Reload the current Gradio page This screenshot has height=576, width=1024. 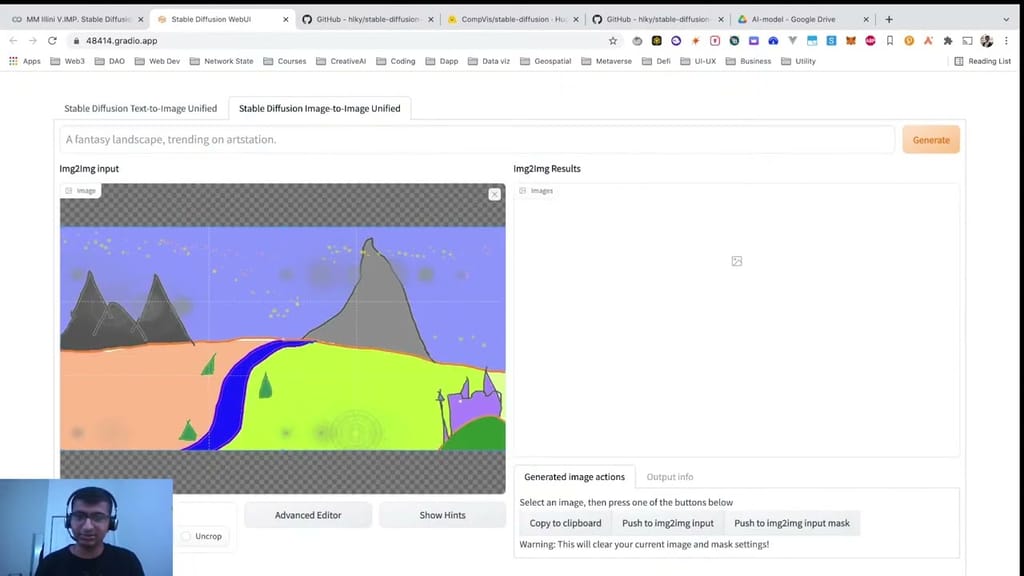tap(53, 41)
